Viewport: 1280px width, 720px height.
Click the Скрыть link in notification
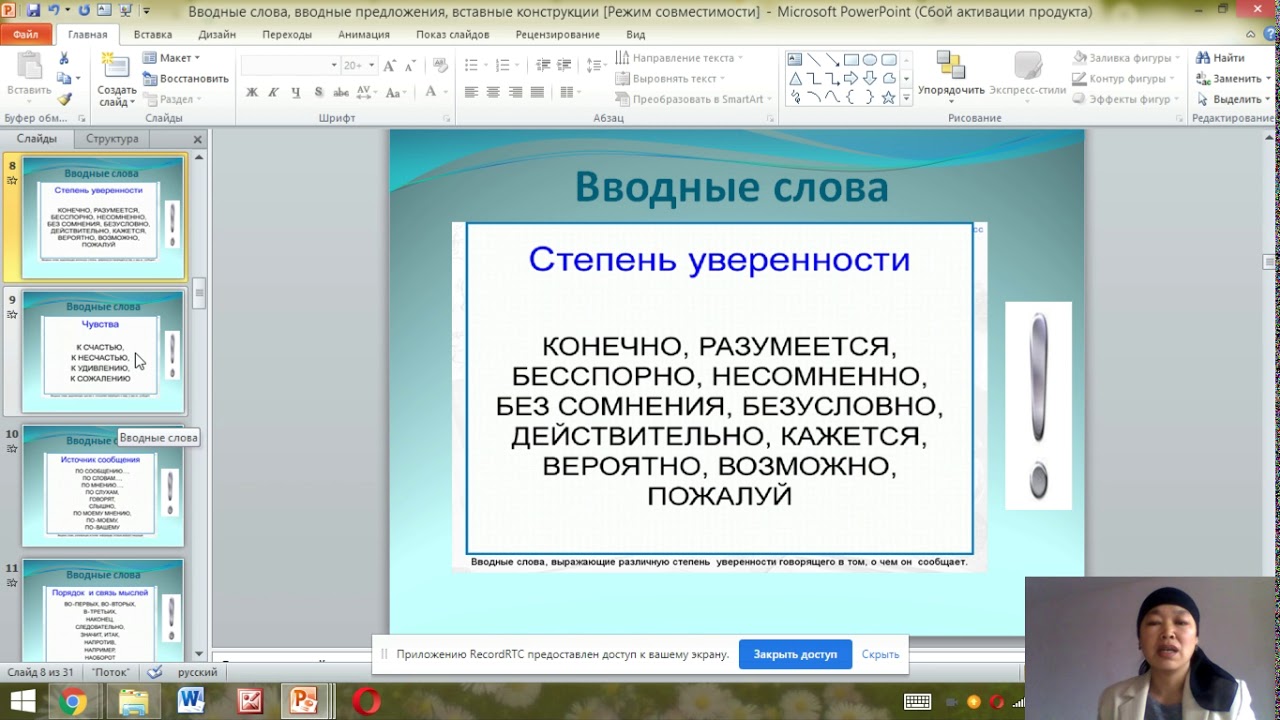coord(880,654)
